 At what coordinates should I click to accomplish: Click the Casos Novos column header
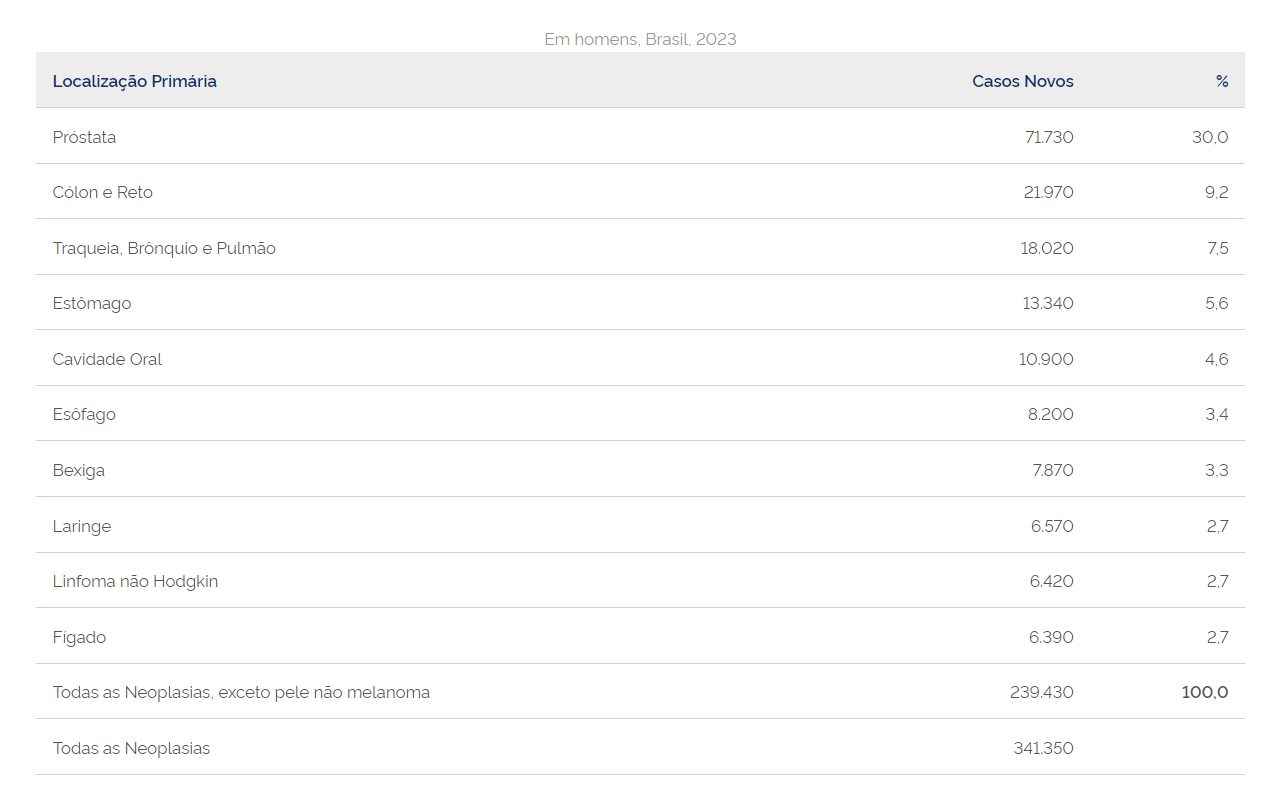(x=1022, y=81)
